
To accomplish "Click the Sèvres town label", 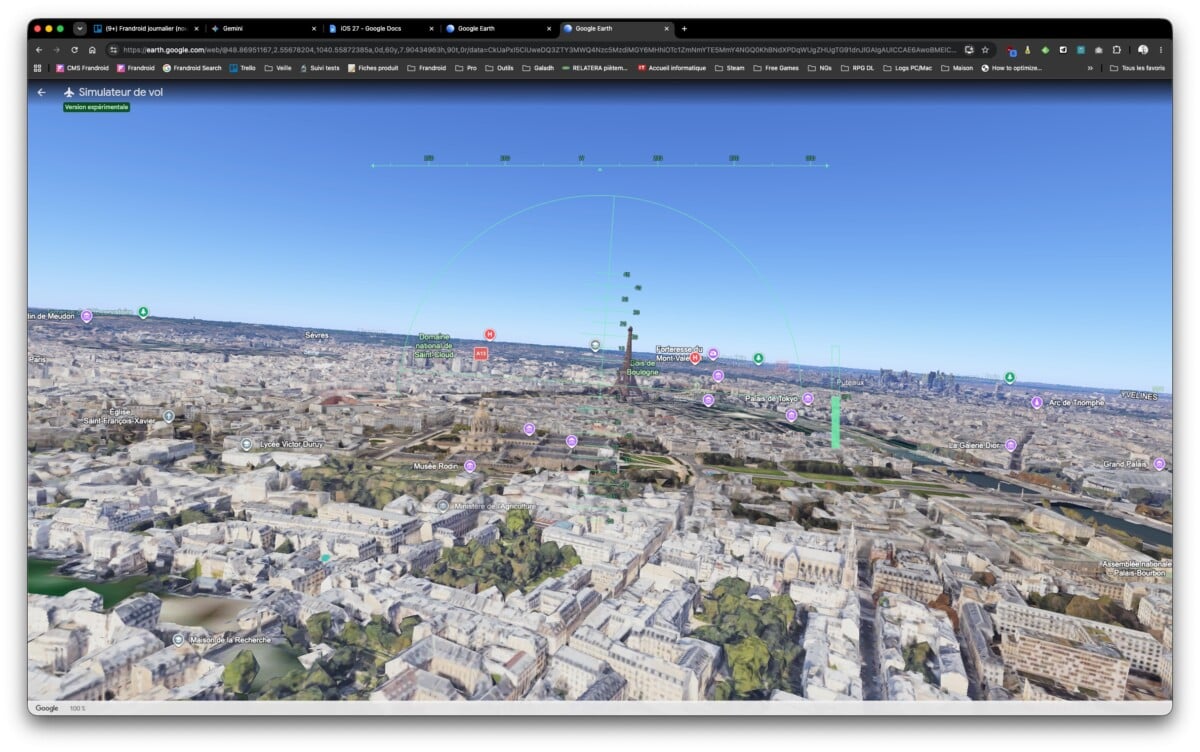I will 317,335.
